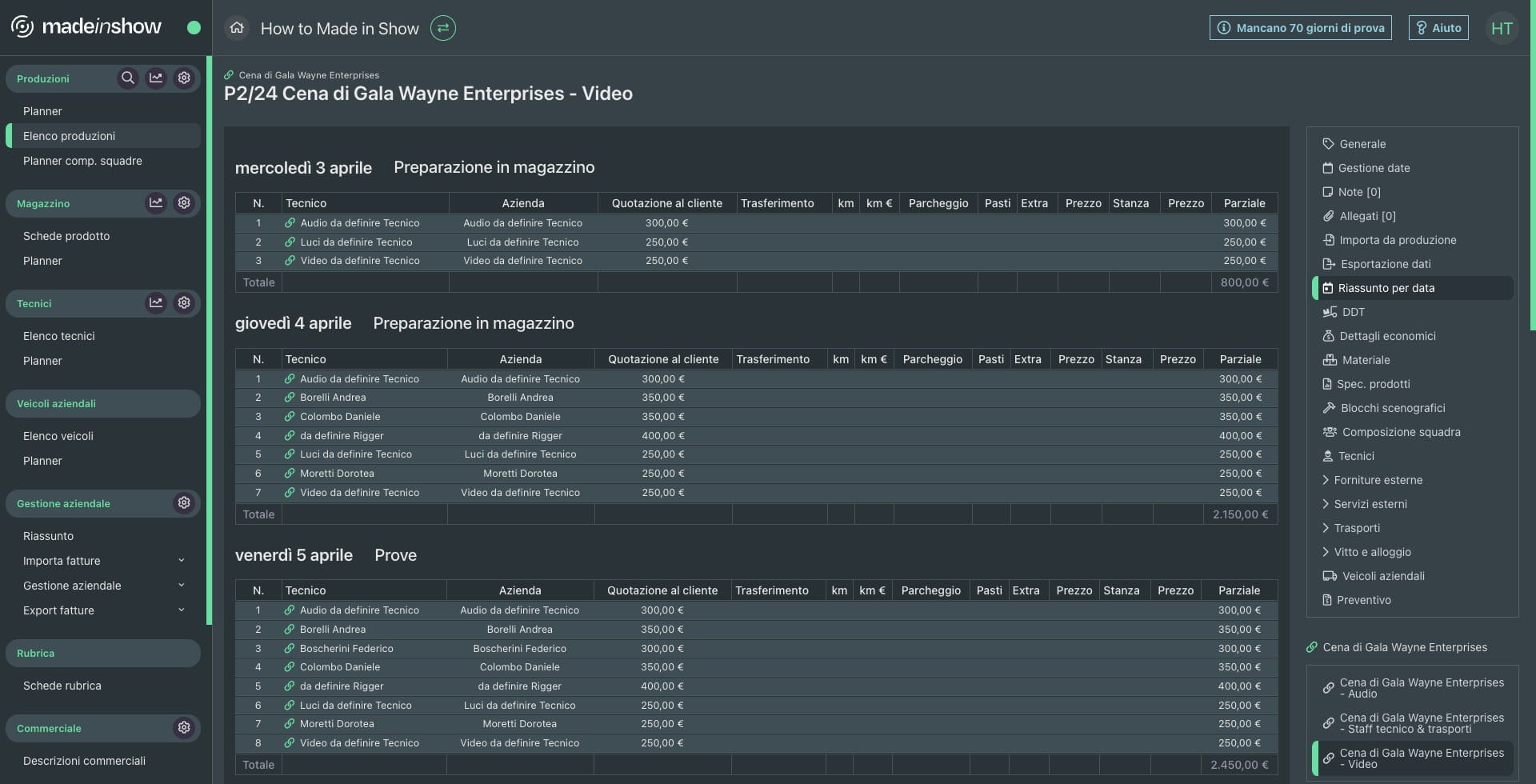1536x784 pixels.
Task: Click the trial days remaining button
Action: (x=1301, y=28)
